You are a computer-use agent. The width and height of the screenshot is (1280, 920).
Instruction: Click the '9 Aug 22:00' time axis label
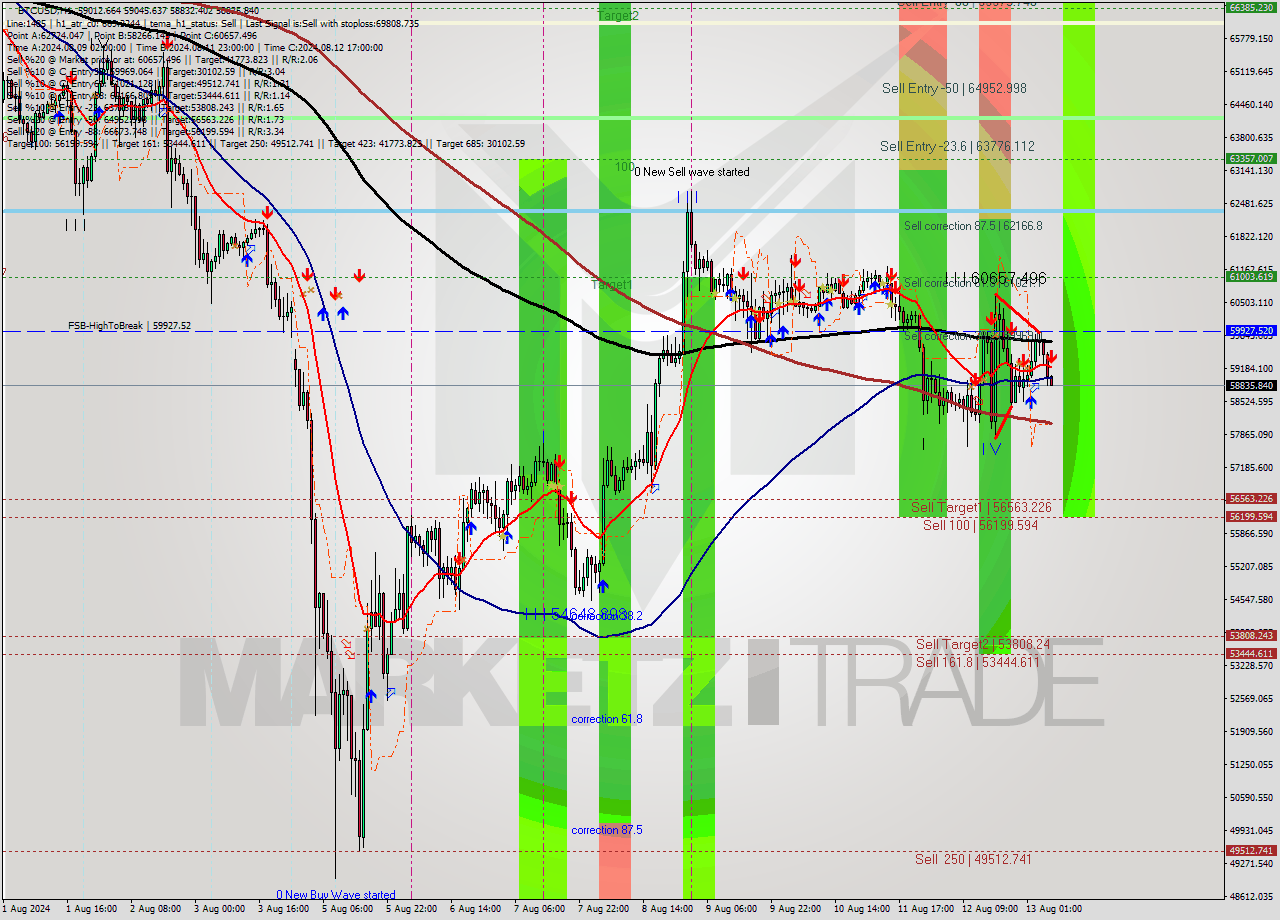(795, 909)
